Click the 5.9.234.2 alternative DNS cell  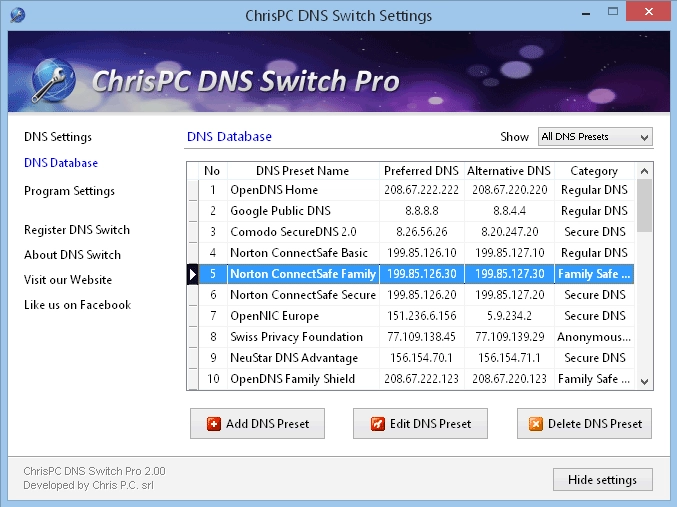click(x=509, y=316)
